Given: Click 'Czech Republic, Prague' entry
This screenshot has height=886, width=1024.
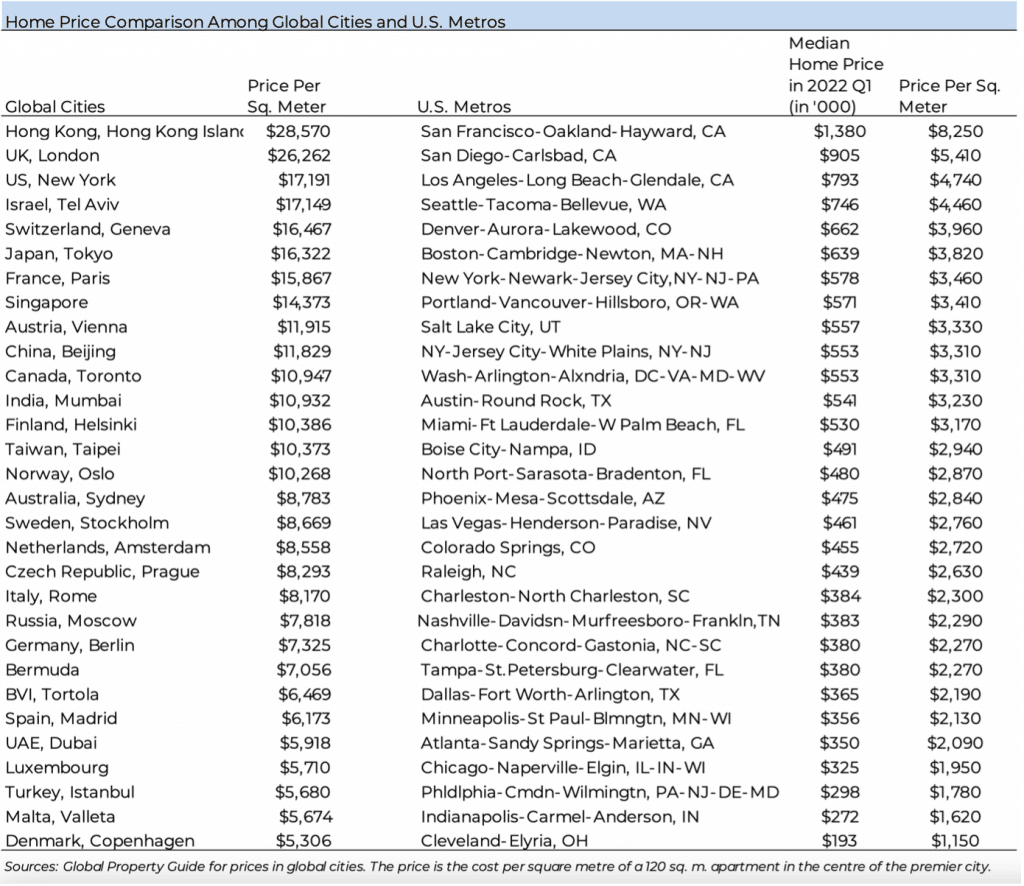Looking at the screenshot, I should (102, 572).
